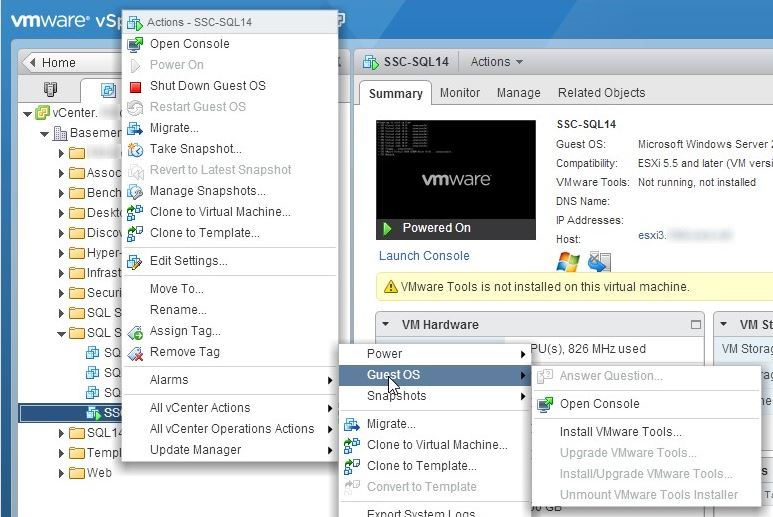Click the Remove Tag icon

[x=135, y=353]
